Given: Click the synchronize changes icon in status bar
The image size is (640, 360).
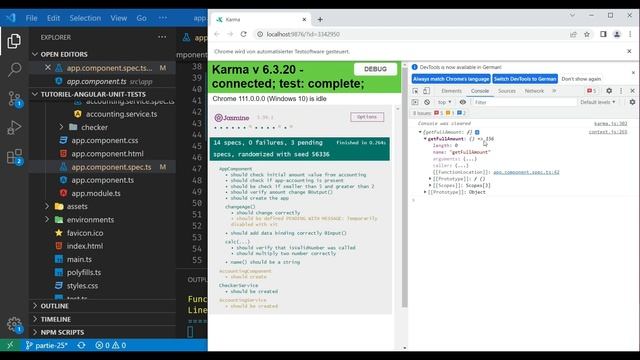Looking at the screenshot, I should 81,345.
